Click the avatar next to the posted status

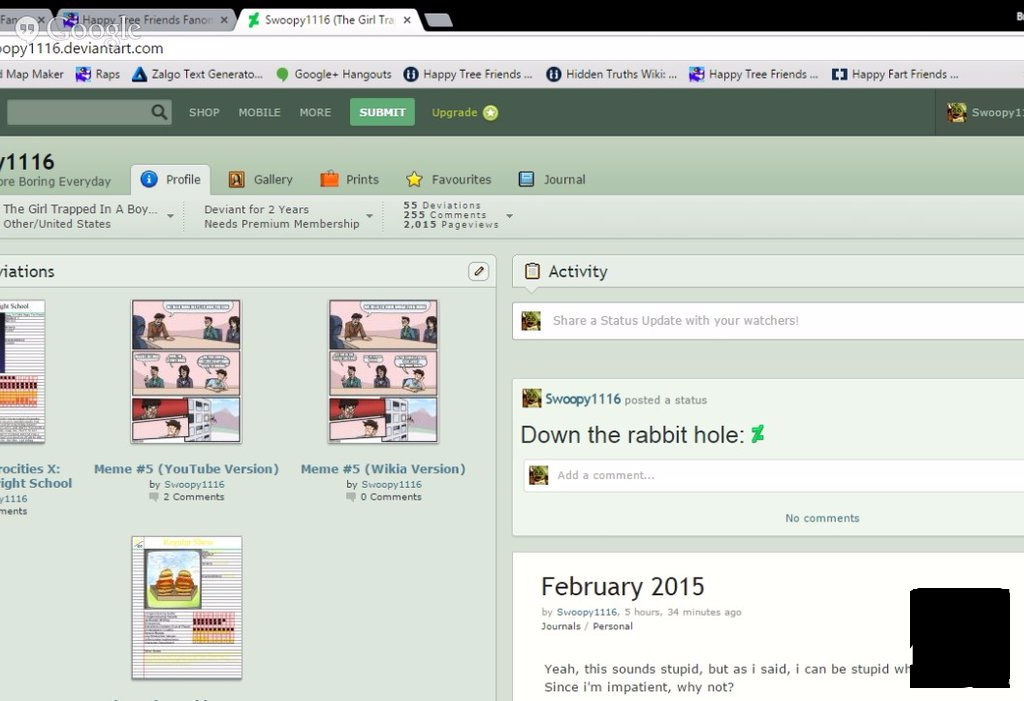[532, 399]
